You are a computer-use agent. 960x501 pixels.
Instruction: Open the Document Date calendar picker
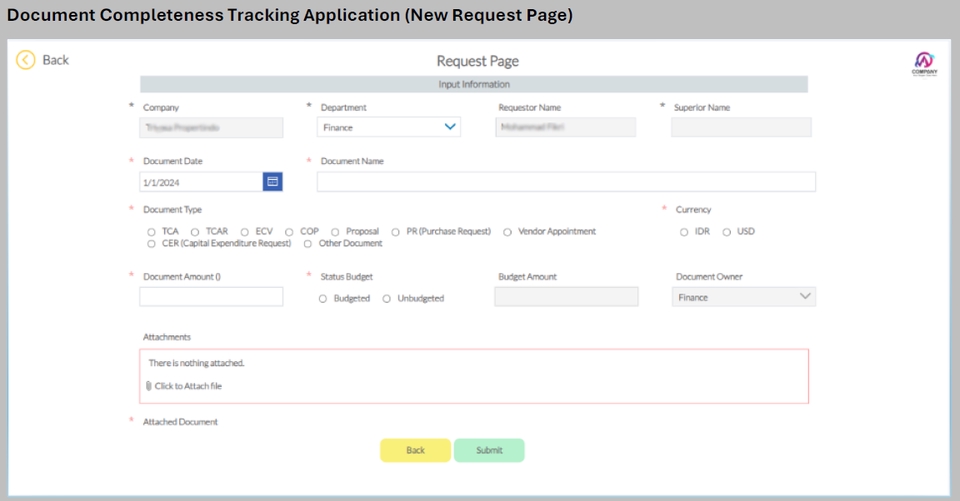tap(272, 182)
